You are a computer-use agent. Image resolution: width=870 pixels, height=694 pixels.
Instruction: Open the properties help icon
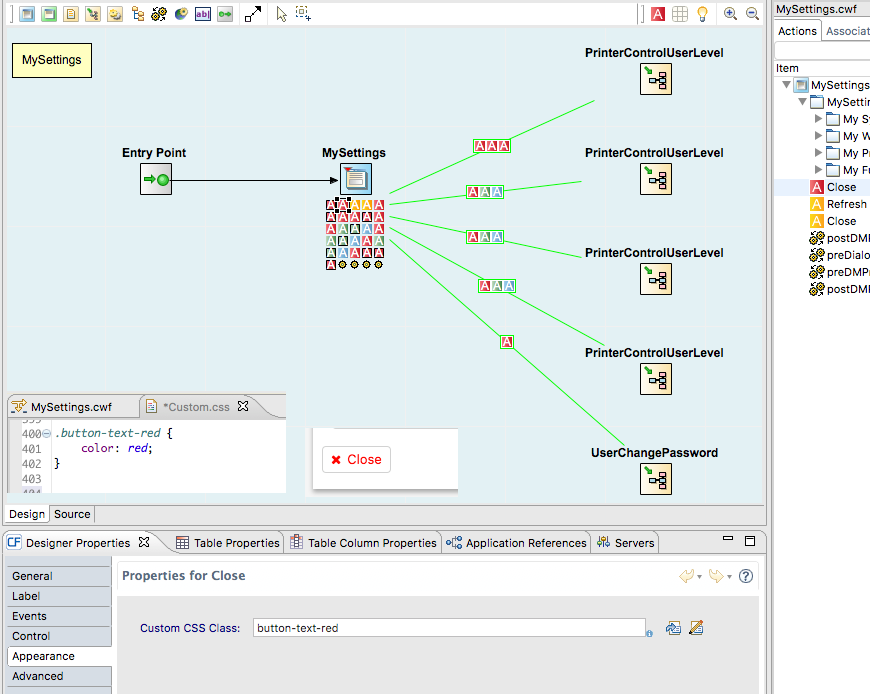click(746, 576)
